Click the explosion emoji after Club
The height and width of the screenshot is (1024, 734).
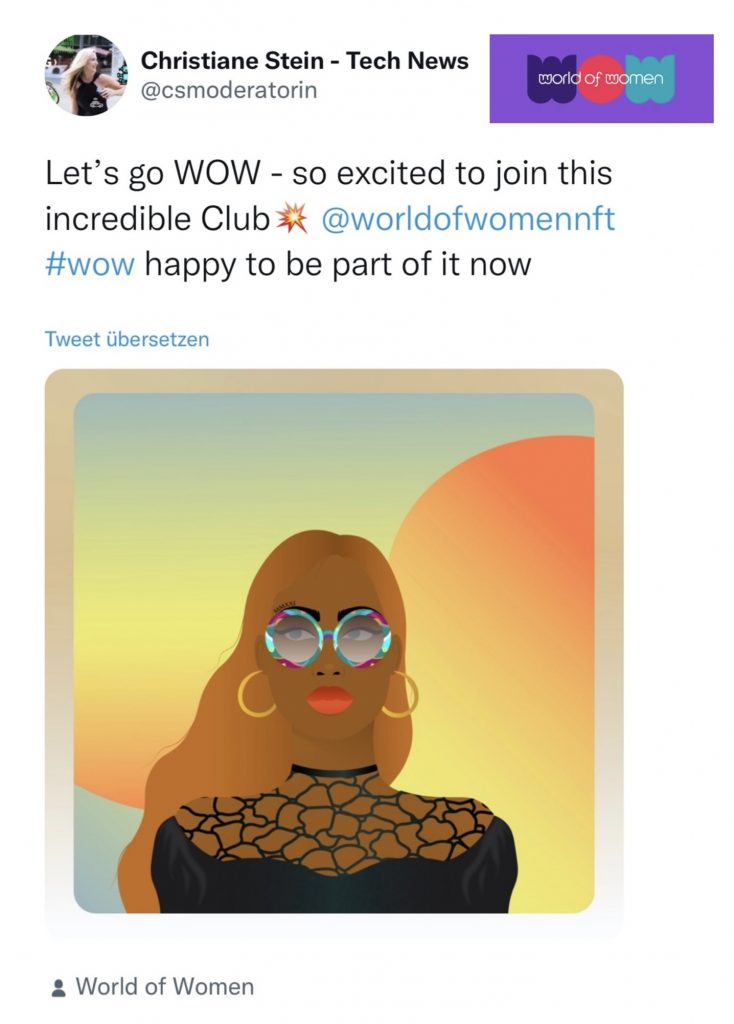tap(291, 217)
